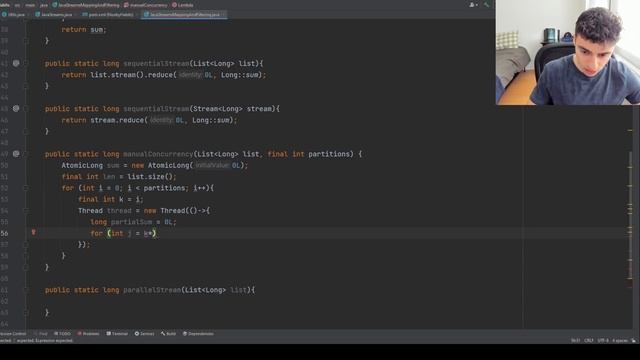The image size is (640, 360).
Task: Click the manualConcurrency breadcrumb in navigation bar
Action: [145, 5]
